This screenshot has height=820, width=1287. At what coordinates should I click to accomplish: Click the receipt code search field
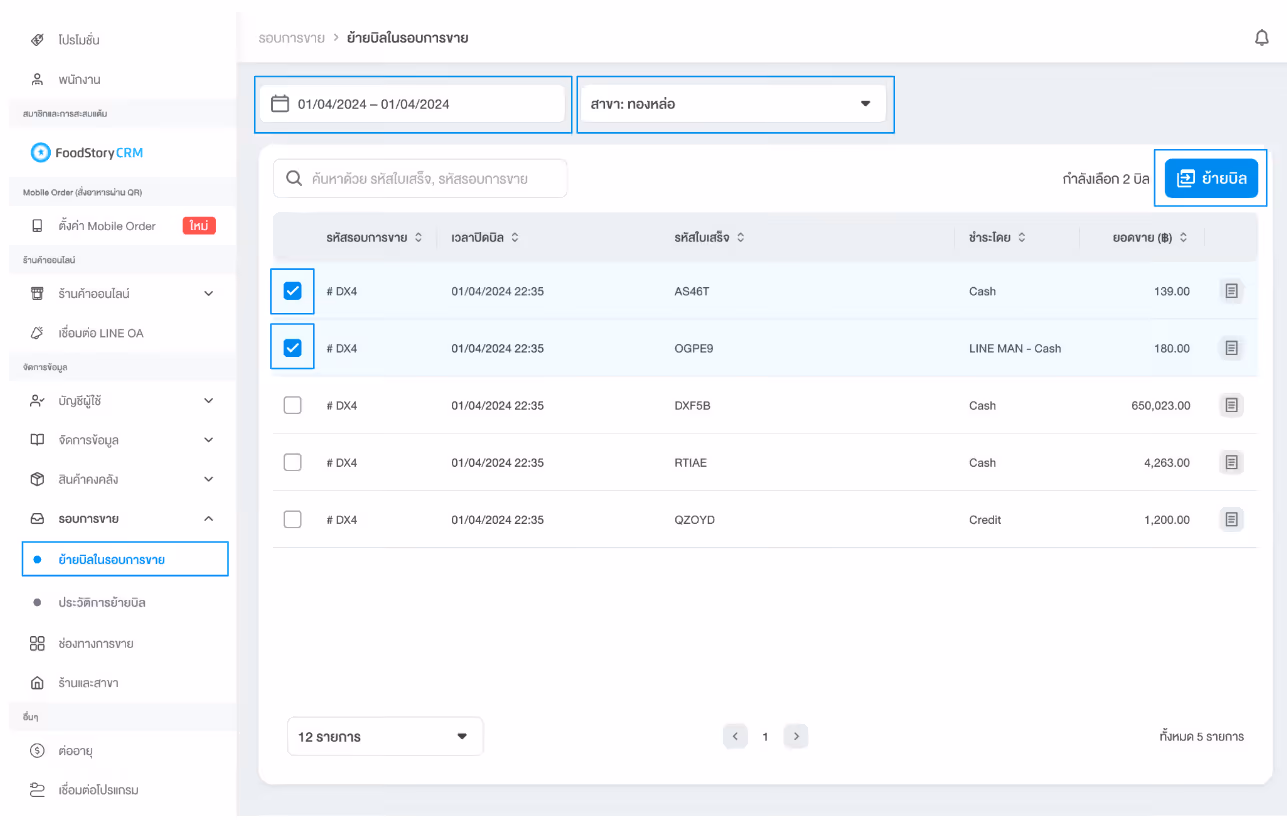pyautogui.click(x=420, y=178)
